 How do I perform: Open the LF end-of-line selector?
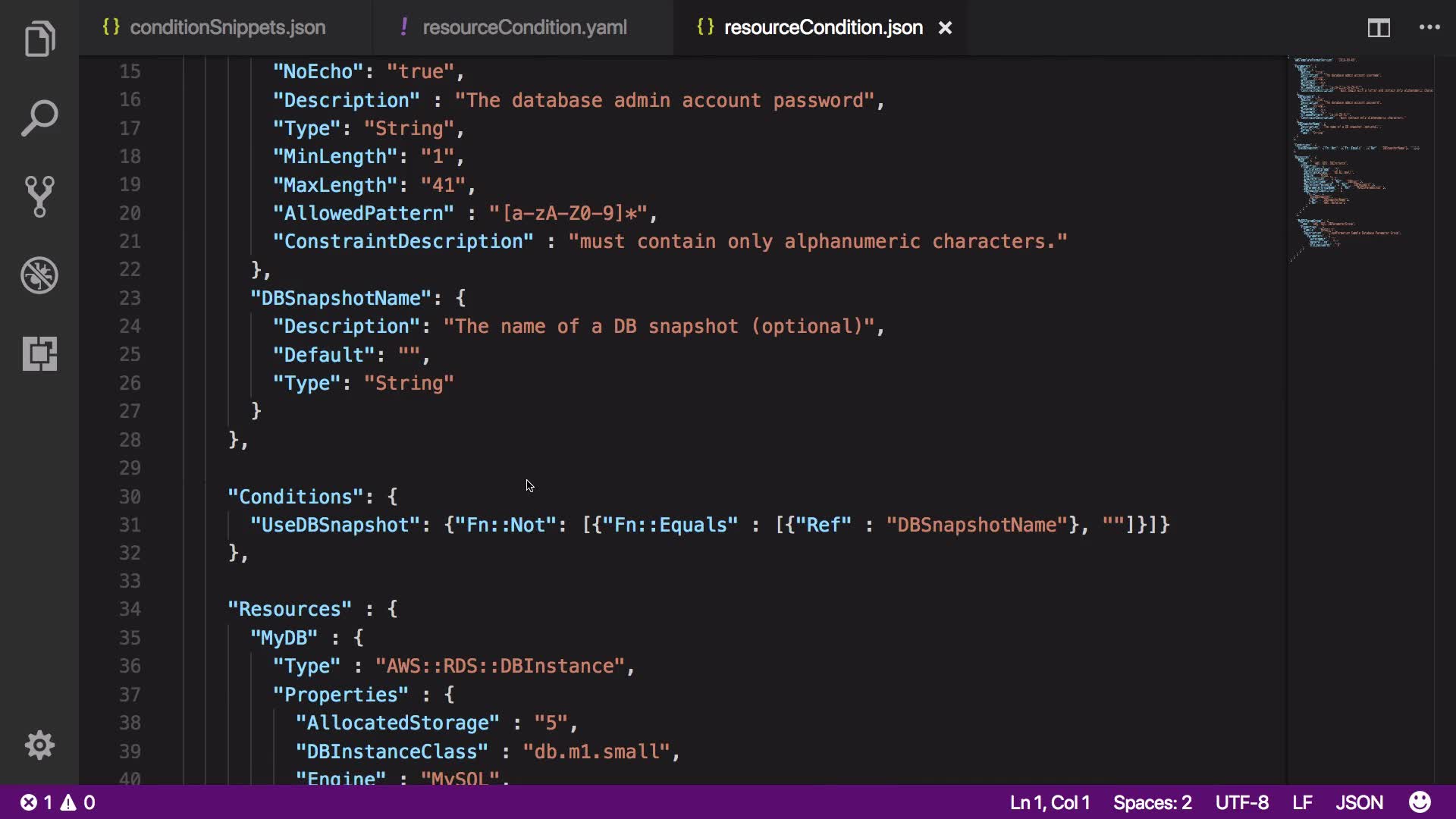point(1302,802)
